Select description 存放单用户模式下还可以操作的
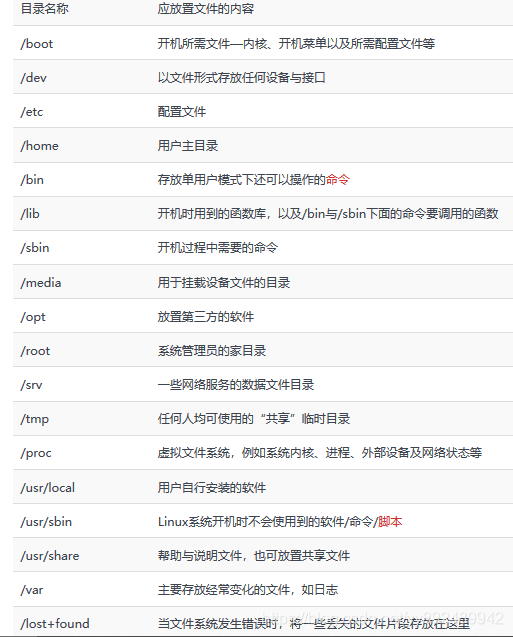The height and width of the screenshot is (637, 513). [242, 179]
